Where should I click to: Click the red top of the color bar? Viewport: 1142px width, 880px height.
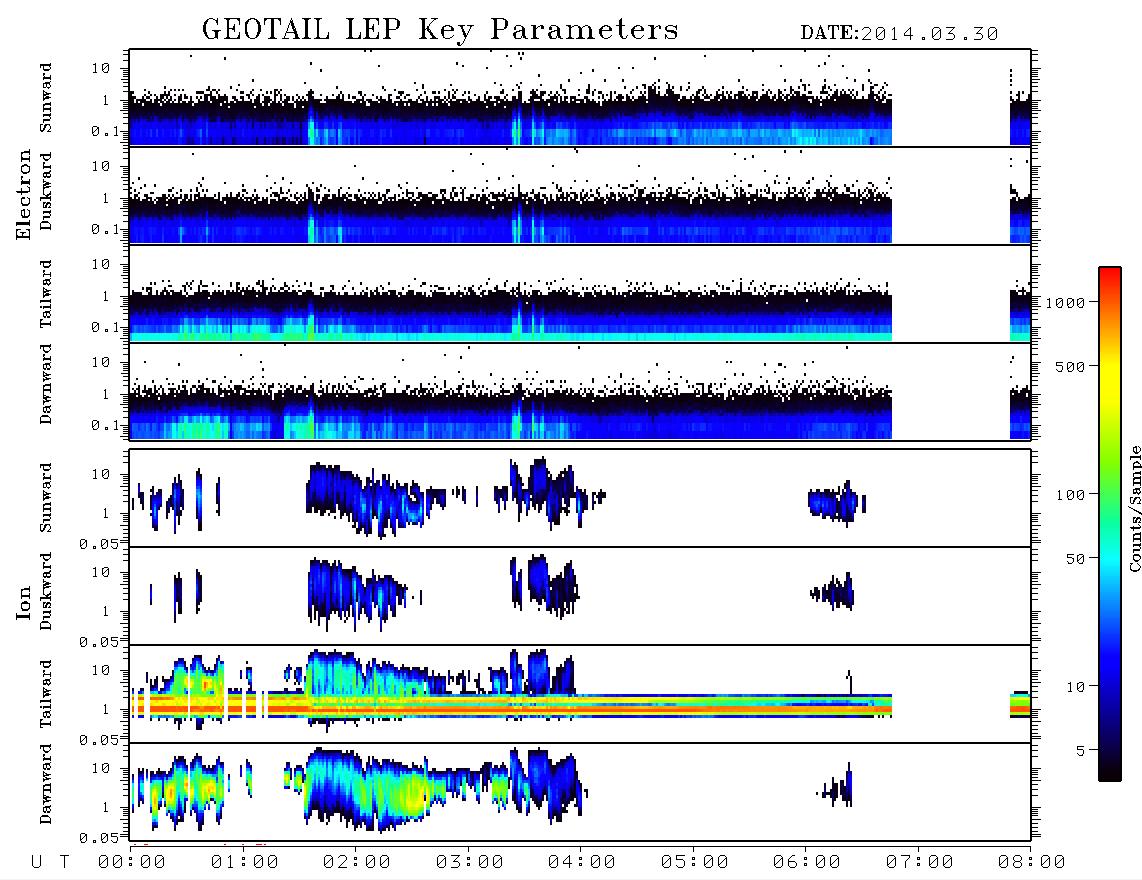pyautogui.click(x=1110, y=275)
